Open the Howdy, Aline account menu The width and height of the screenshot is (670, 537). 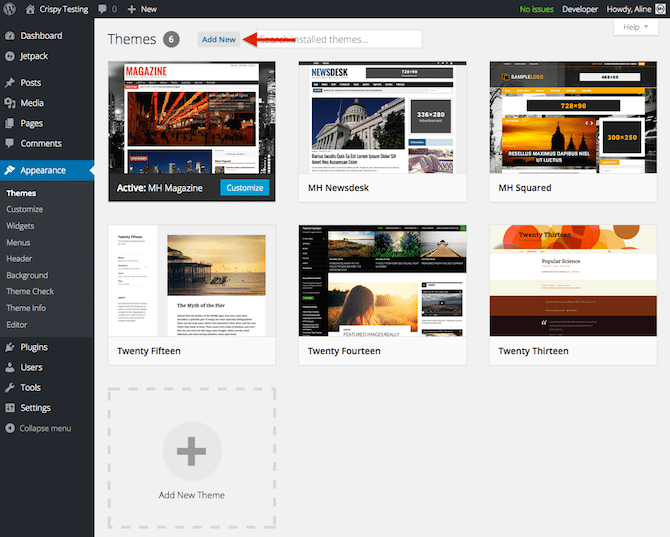(x=635, y=9)
